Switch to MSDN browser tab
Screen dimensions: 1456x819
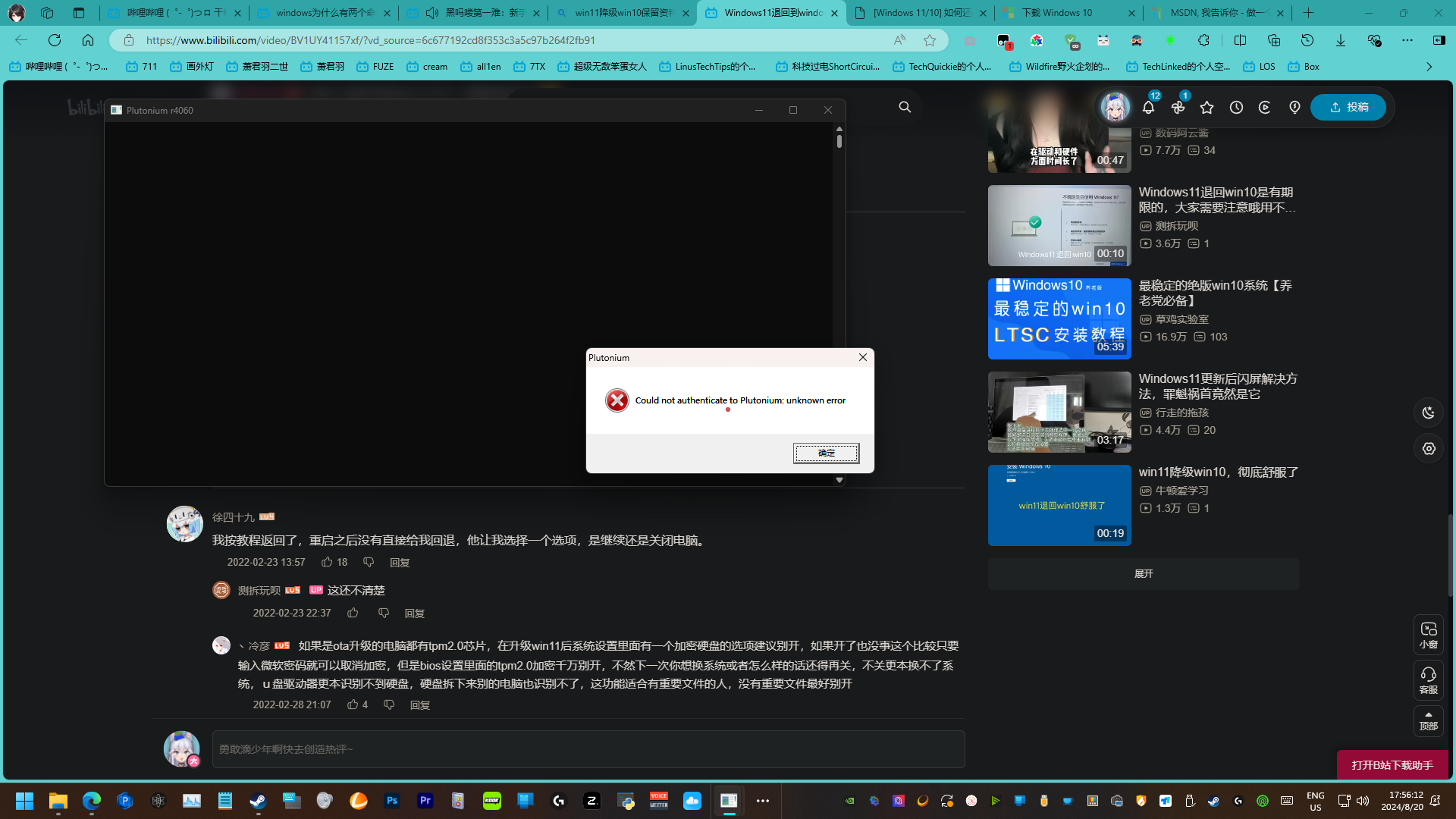[1217, 13]
